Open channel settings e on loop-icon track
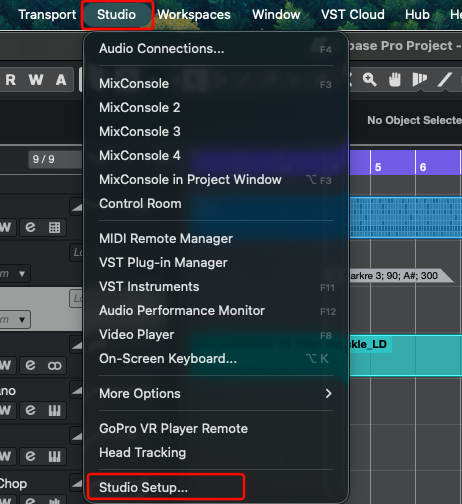Image resolution: width=462 pixels, height=504 pixels. pos(30,365)
